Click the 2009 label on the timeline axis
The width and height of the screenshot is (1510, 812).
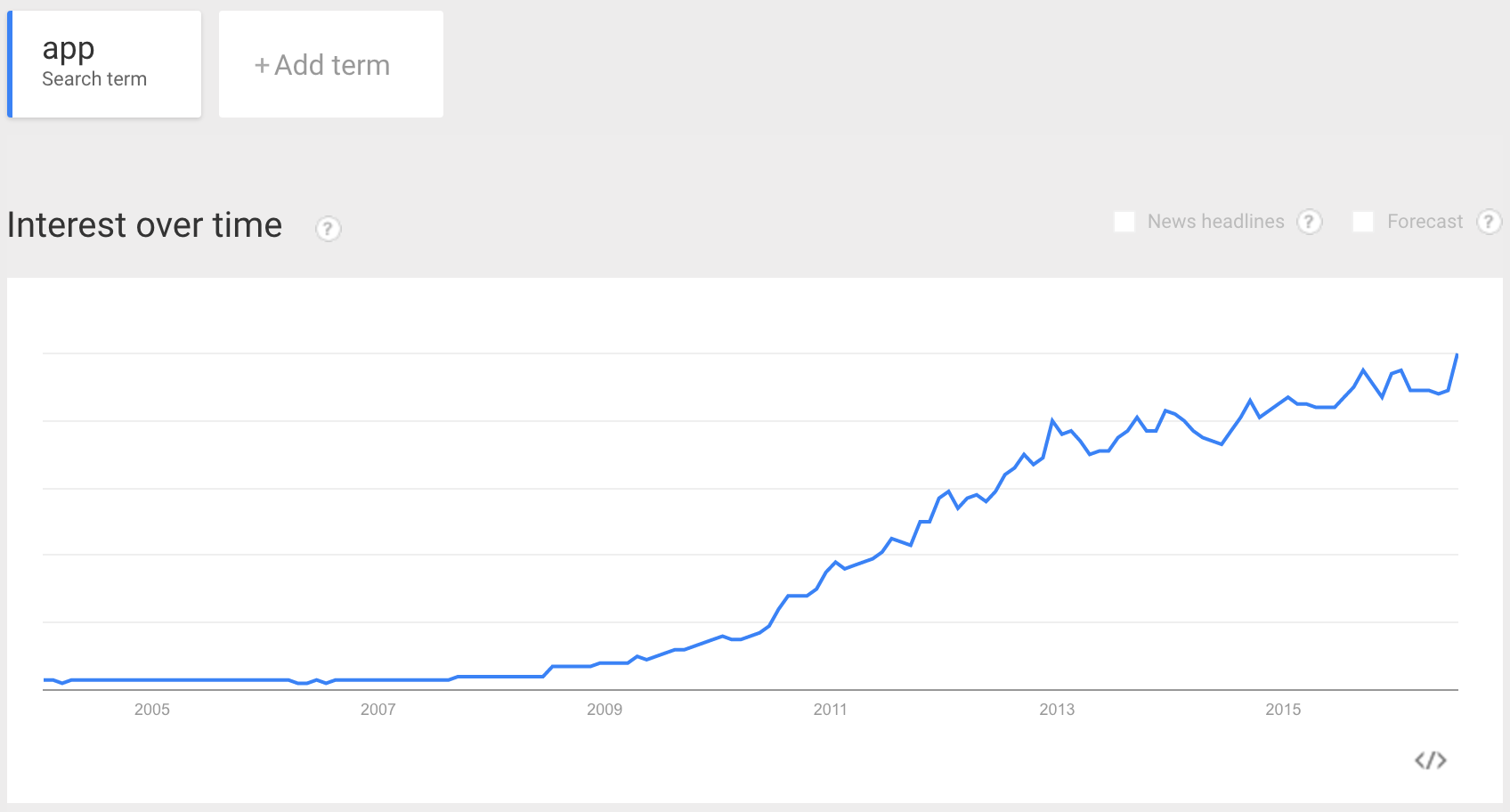click(605, 710)
